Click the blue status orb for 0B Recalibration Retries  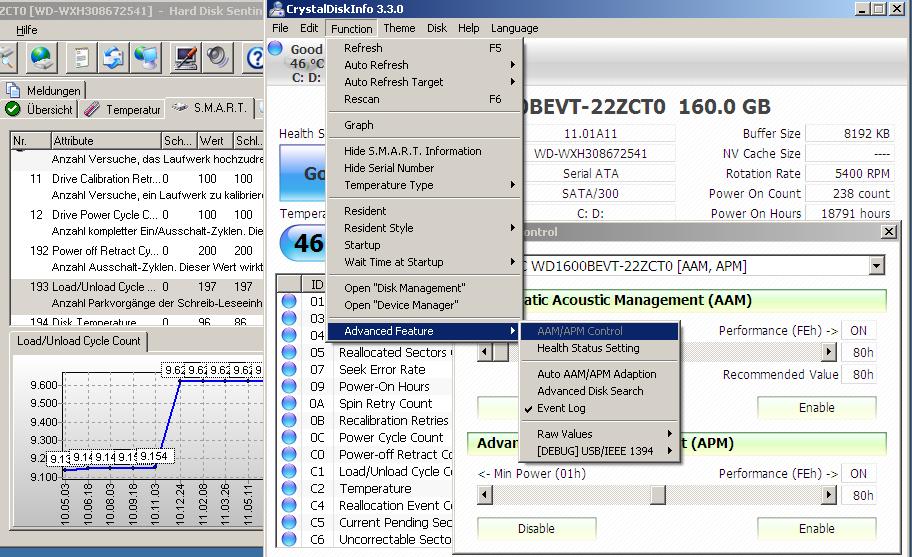[x=289, y=420]
